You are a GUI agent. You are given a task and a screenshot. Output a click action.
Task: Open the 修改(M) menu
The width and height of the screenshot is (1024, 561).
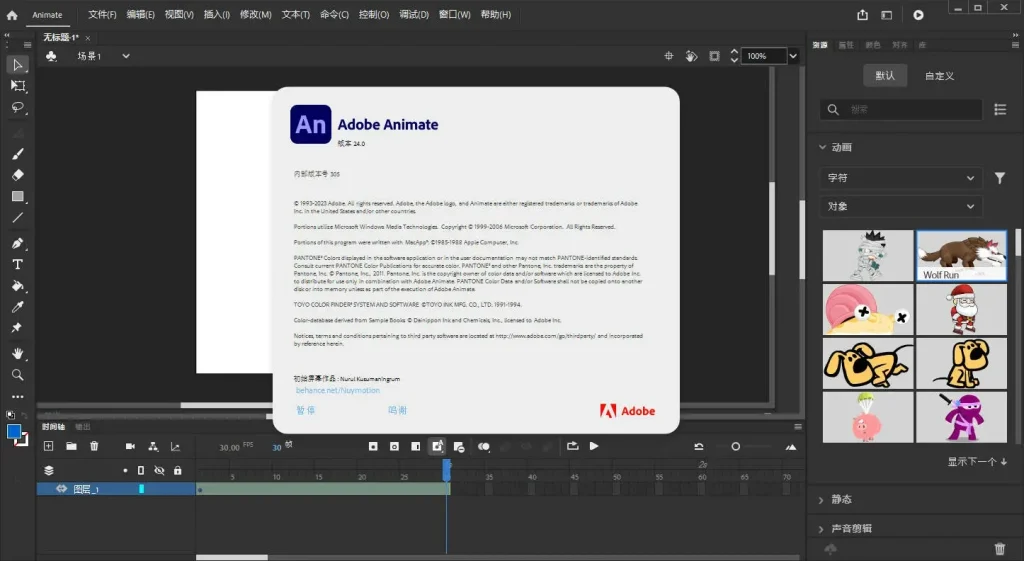pos(255,14)
